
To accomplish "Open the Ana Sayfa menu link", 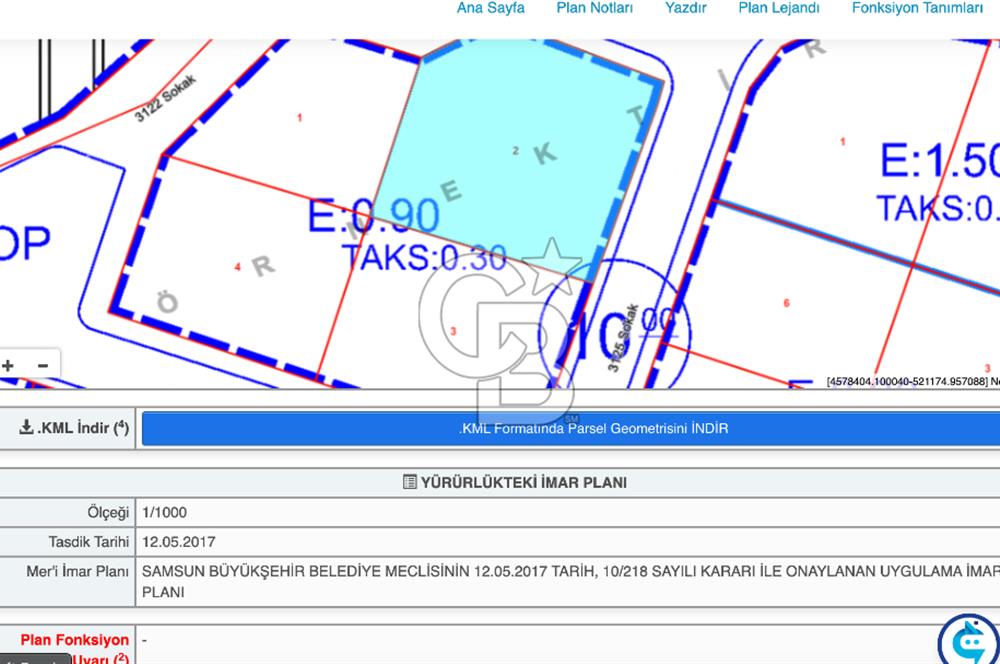I will coord(490,8).
